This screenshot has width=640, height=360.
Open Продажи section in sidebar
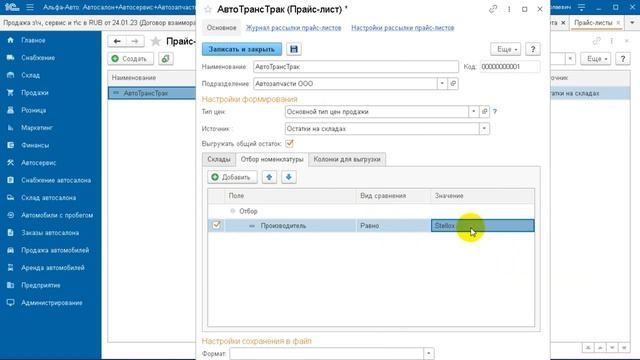pos(35,93)
